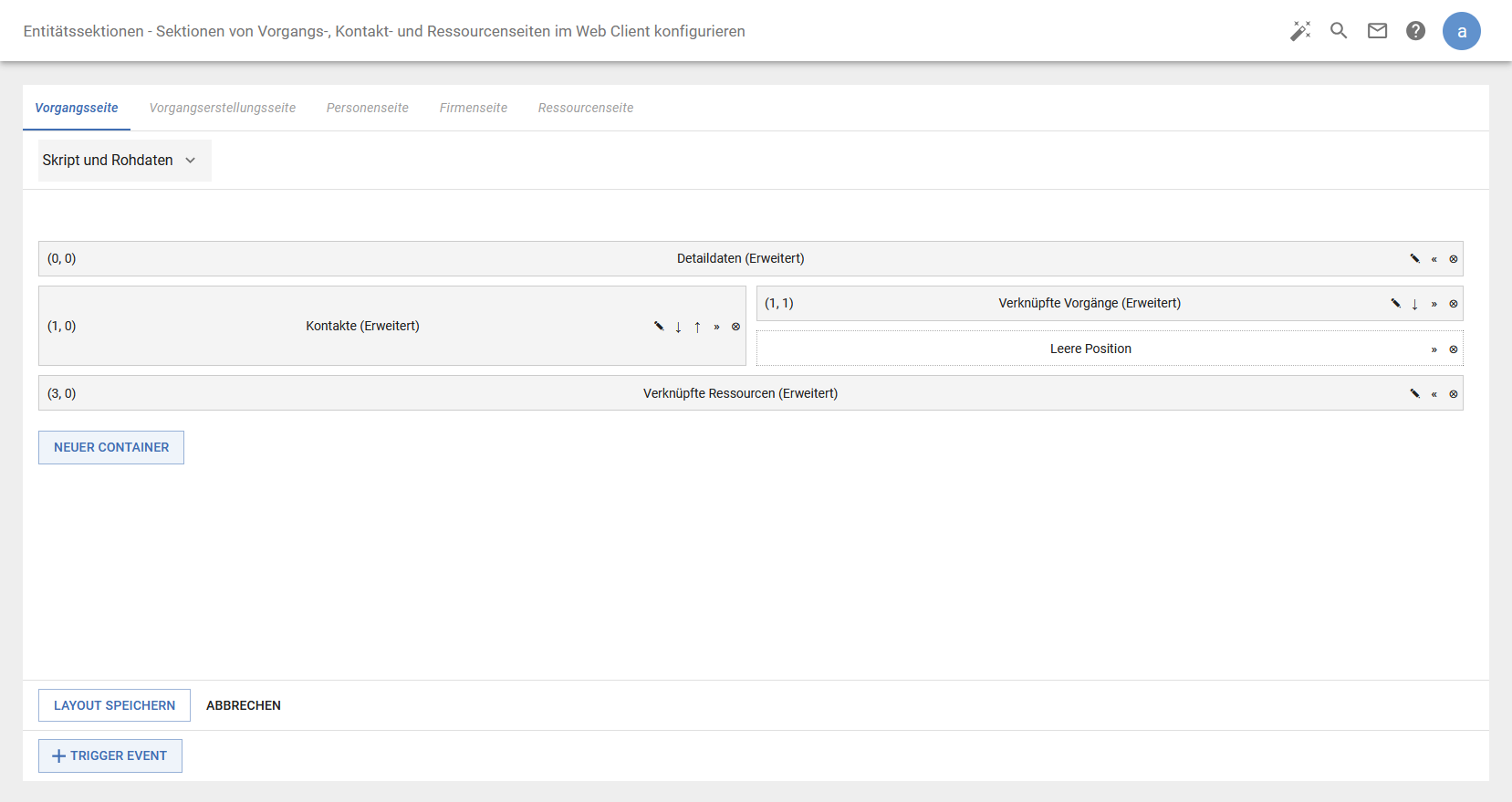
Task: Open the mail envelope icon
Action: (x=1377, y=31)
